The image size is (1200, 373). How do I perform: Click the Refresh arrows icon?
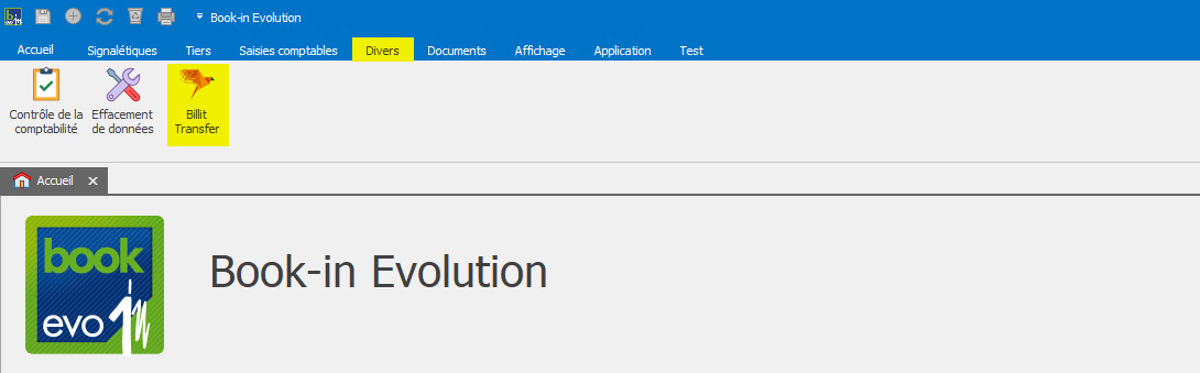click(x=104, y=16)
